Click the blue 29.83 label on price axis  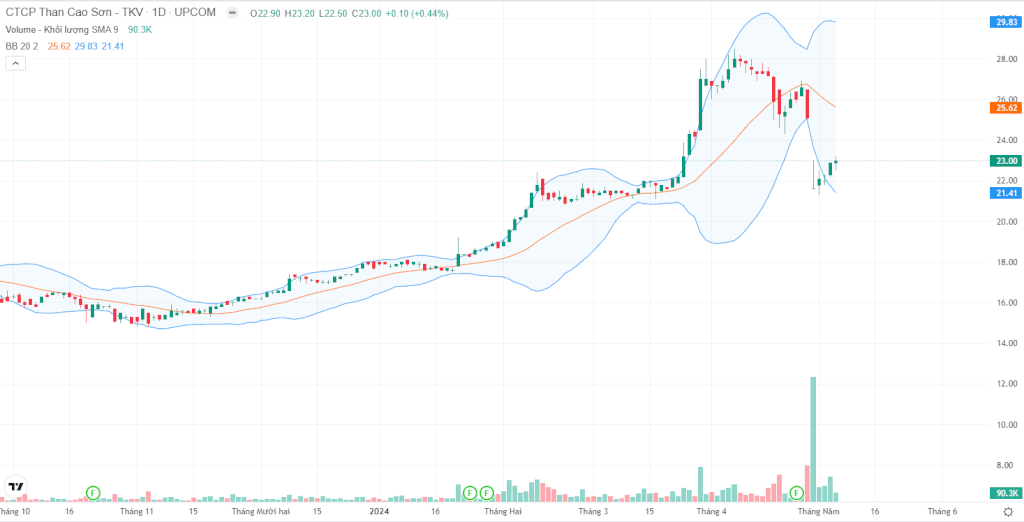(1006, 22)
